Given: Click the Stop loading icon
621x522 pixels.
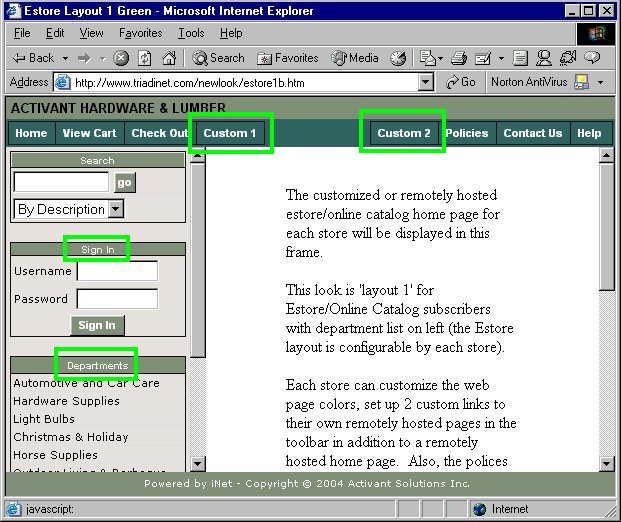Looking at the screenshot, I should pyautogui.click(x=121, y=58).
